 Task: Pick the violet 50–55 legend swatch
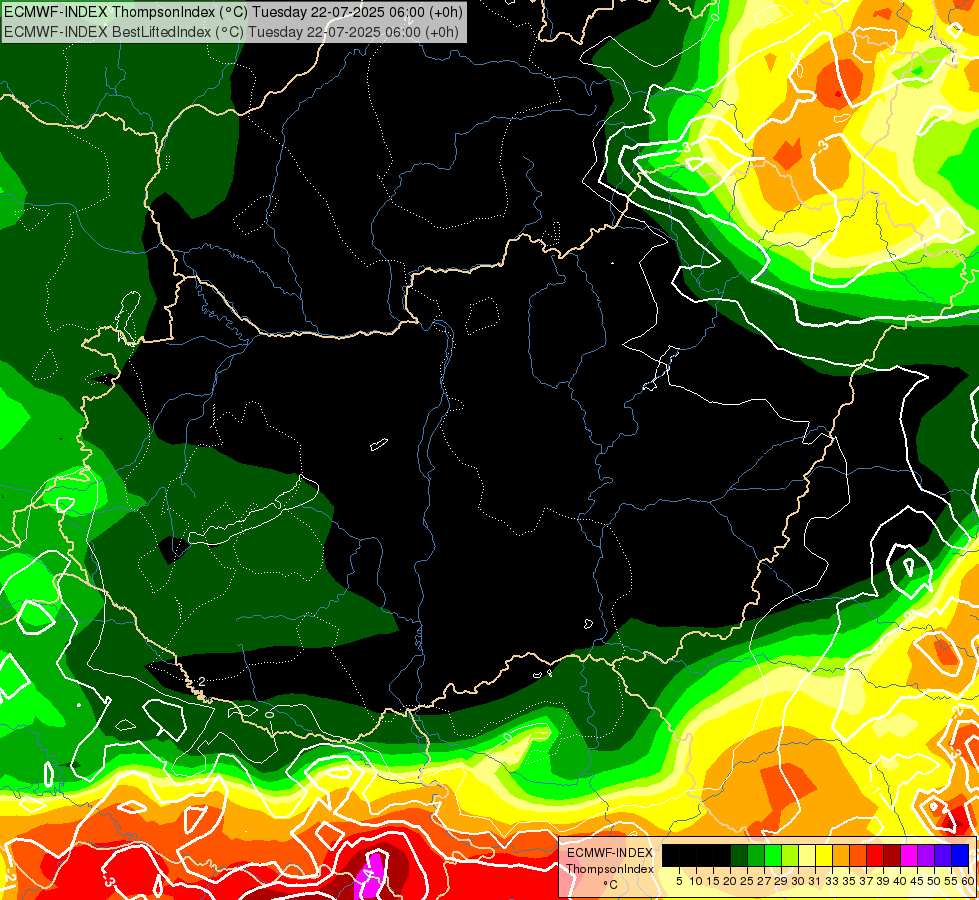pos(943,855)
